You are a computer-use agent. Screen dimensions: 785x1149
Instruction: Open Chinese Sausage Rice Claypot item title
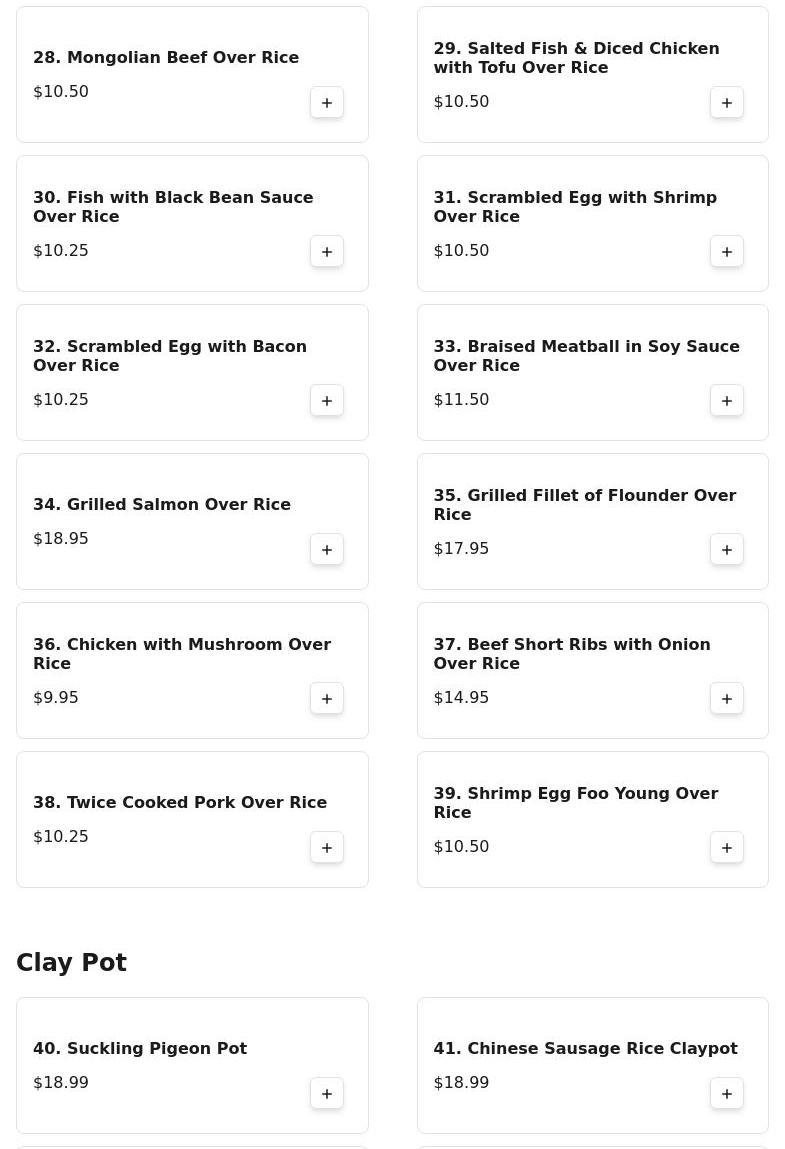pyautogui.click(x=585, y=1049)
